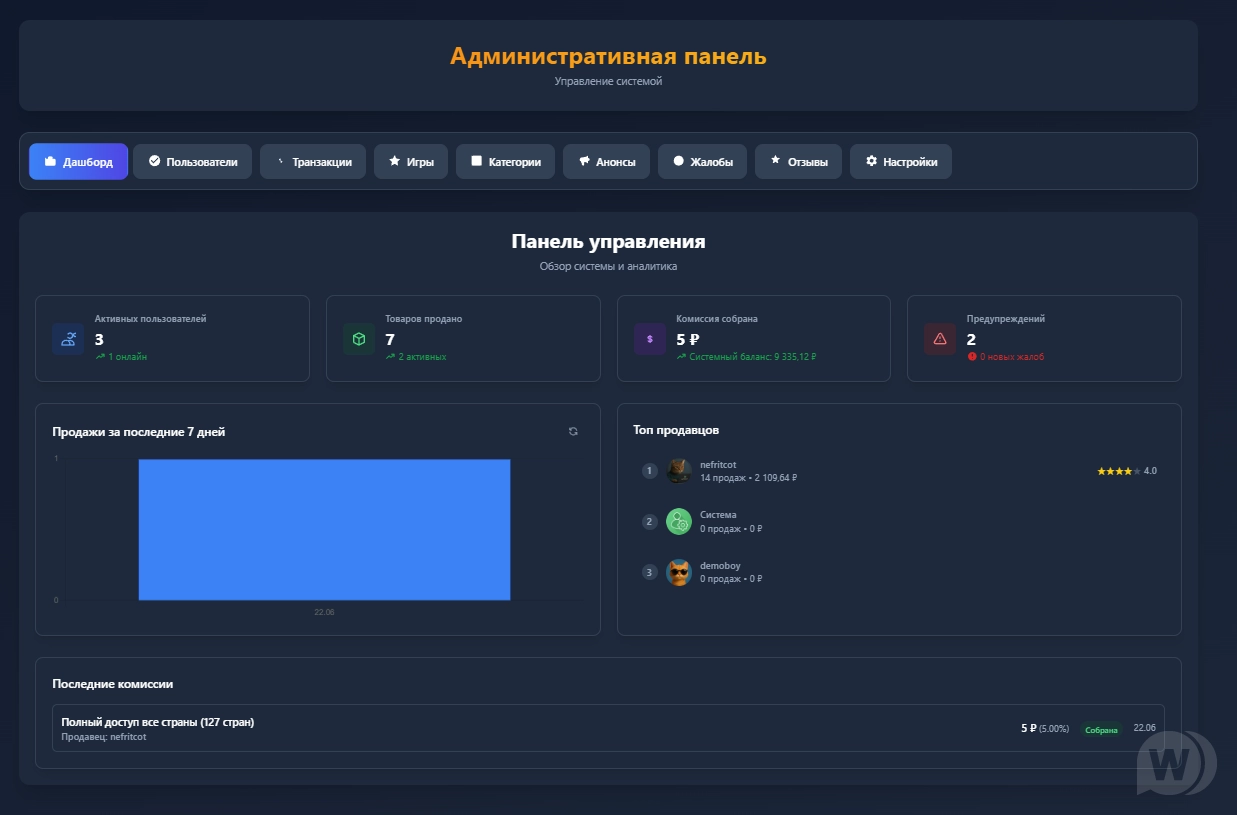The height and width of the screenshot is (815, 1237).
Task: Open the Пользователи tab
Action: 193,162
